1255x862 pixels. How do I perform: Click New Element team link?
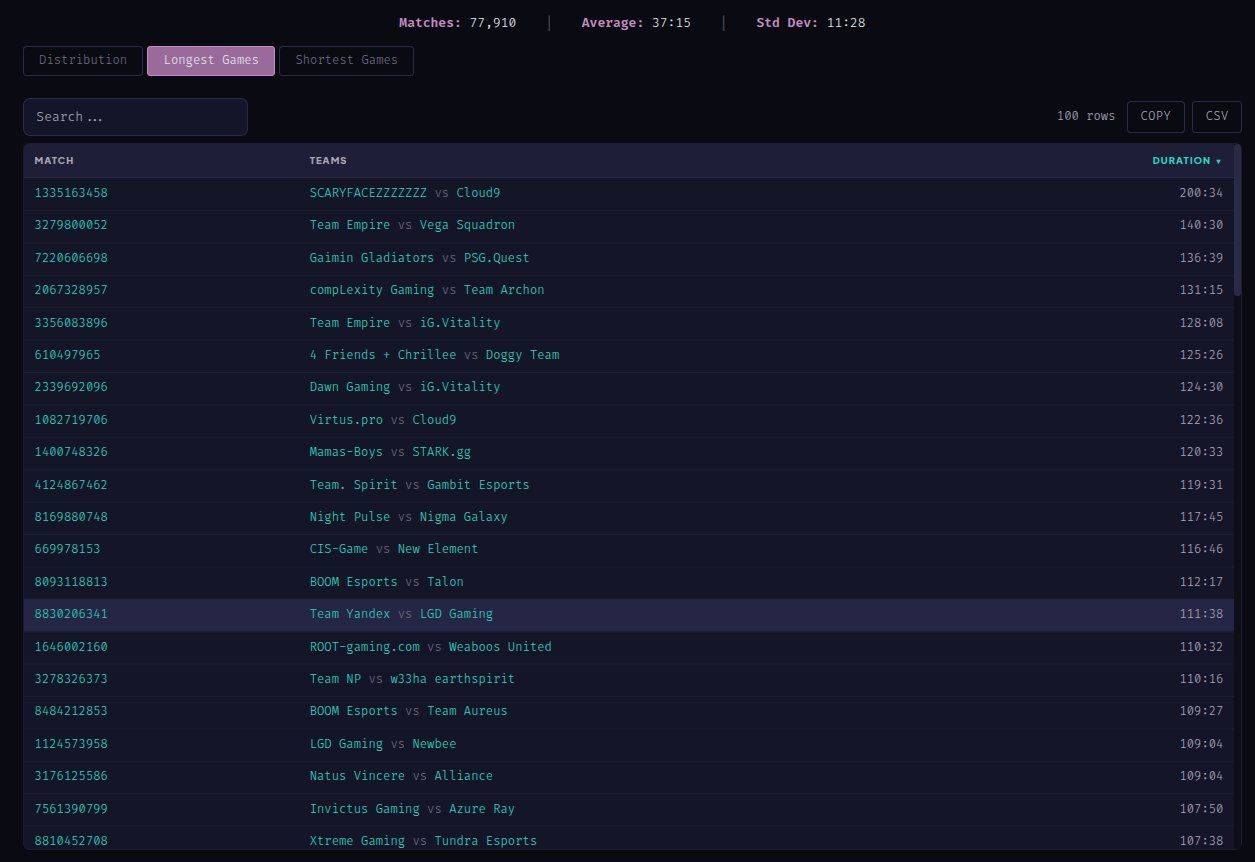[438, 549]
